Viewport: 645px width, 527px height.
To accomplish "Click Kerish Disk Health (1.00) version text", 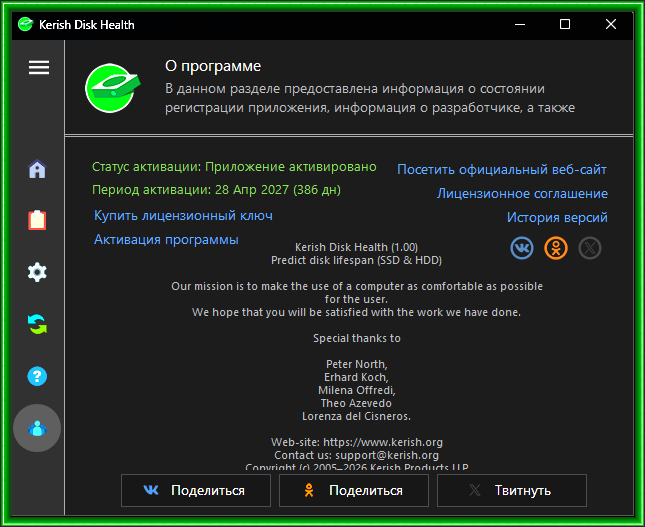I will pos(356,247).
